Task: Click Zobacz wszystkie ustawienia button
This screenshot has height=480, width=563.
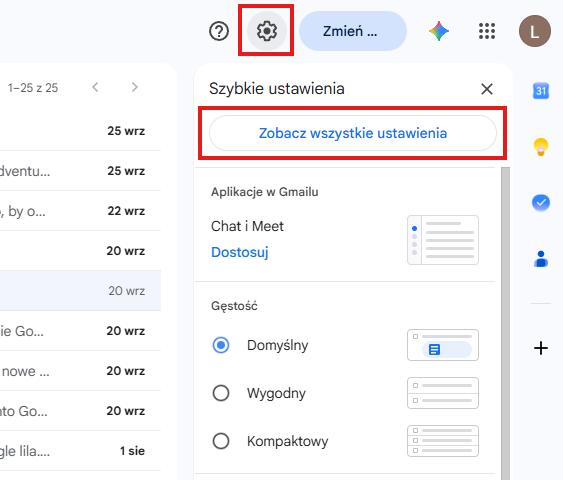Action: coord(353,133)
